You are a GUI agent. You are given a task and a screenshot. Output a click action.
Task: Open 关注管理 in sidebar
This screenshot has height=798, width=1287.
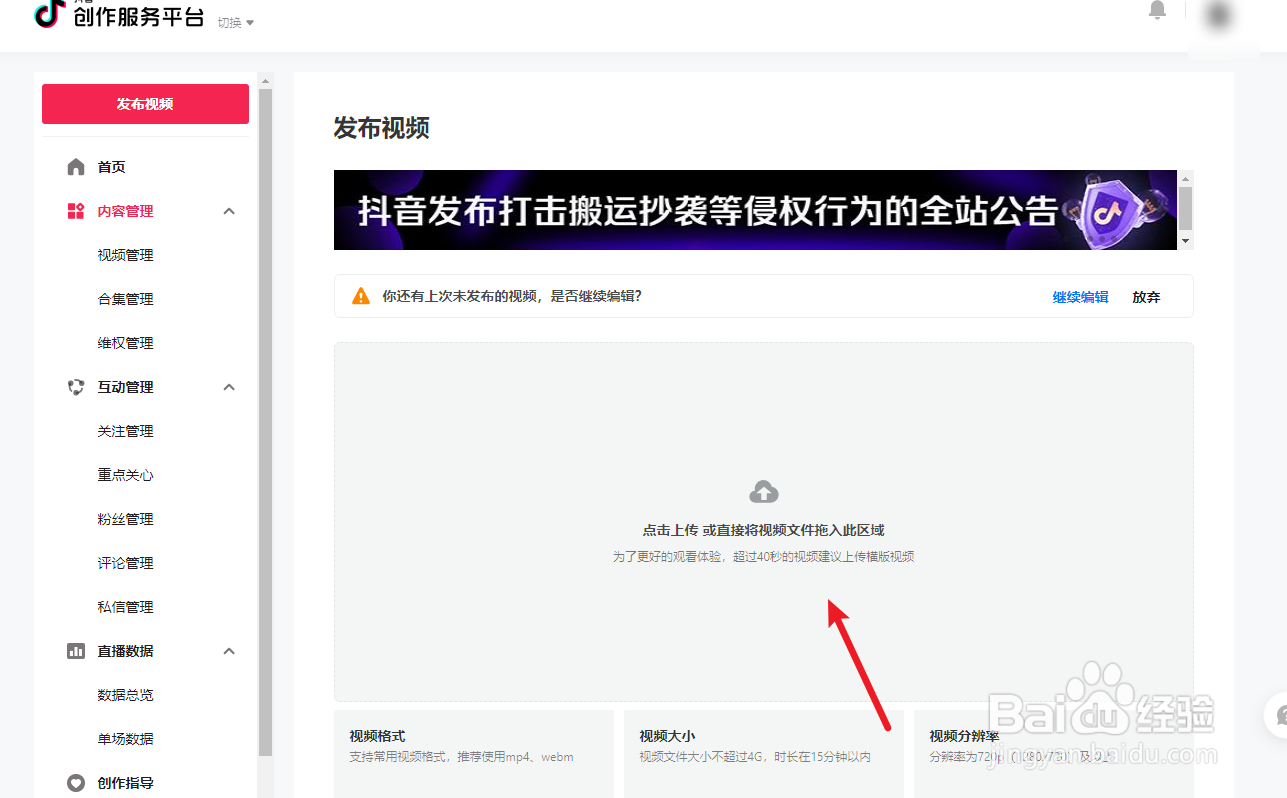126,431
